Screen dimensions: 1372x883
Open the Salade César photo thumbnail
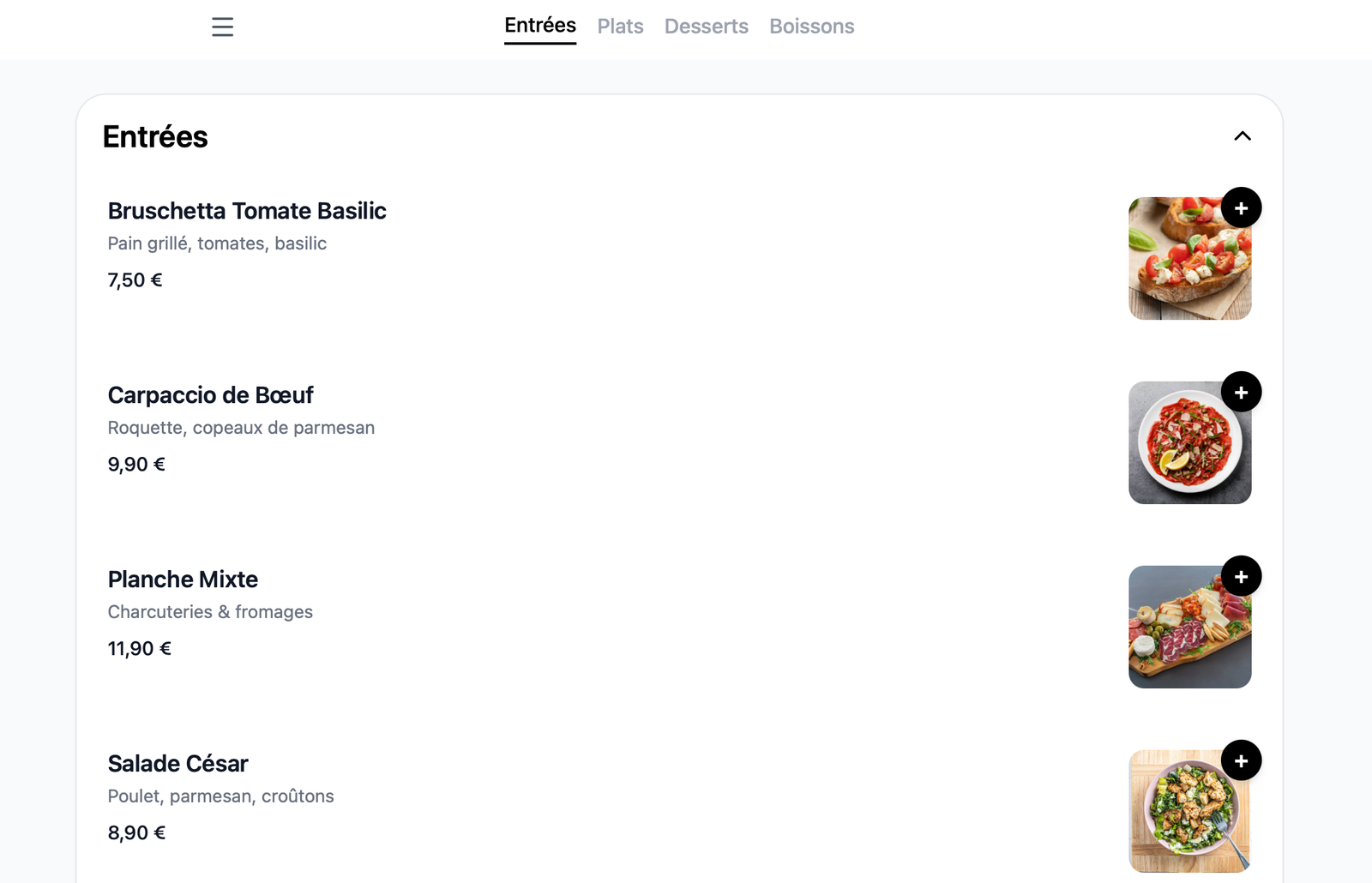coord(1183,819)
